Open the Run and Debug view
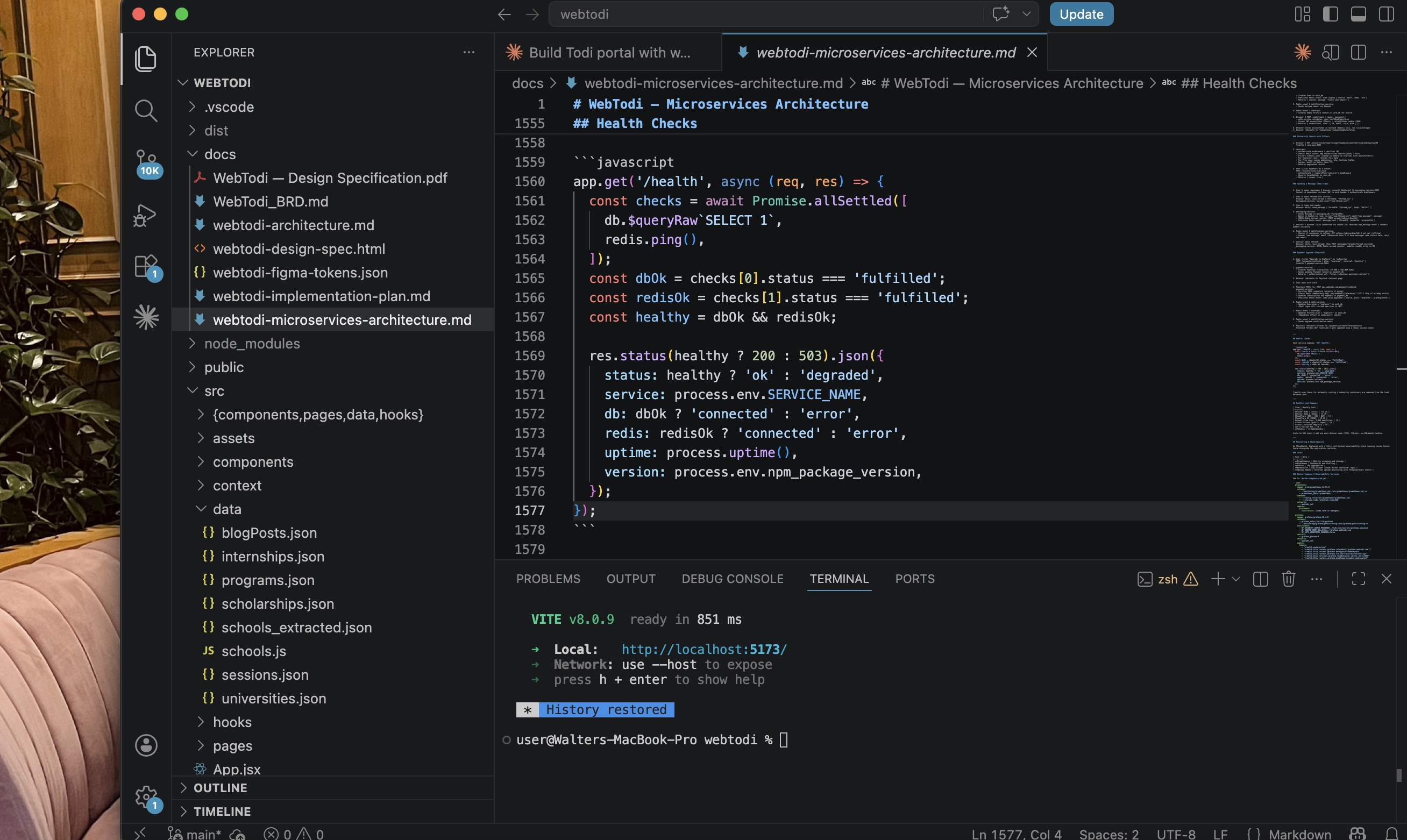Viewport: 1407px width, 840px height. 145,215
